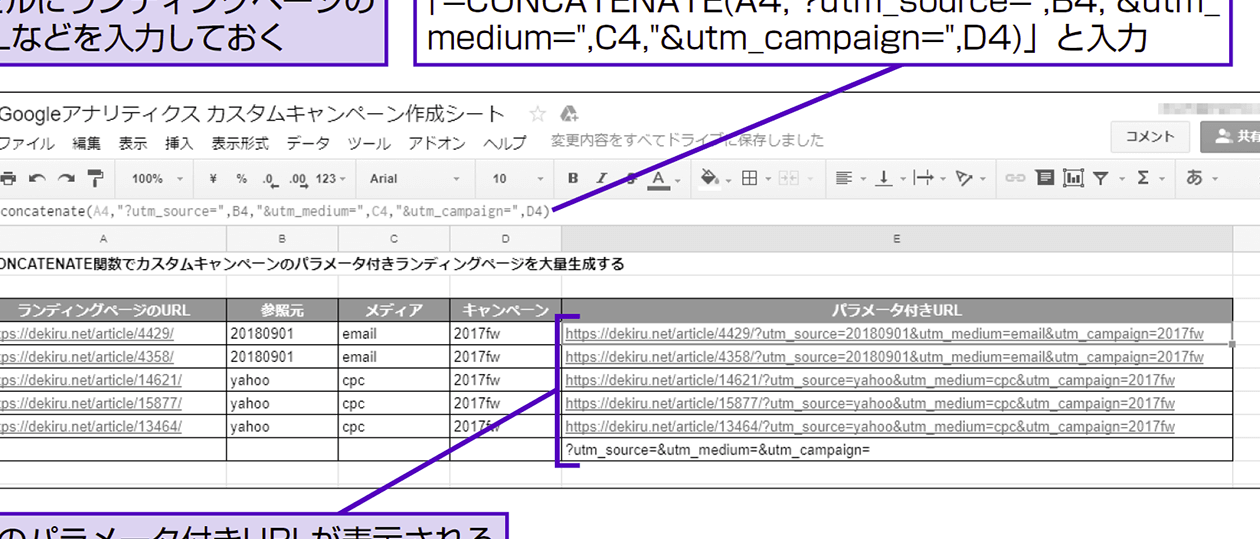The height and width of the screenshot is (539, 1260).
Task: Select column A header
Action: [113, 239]
